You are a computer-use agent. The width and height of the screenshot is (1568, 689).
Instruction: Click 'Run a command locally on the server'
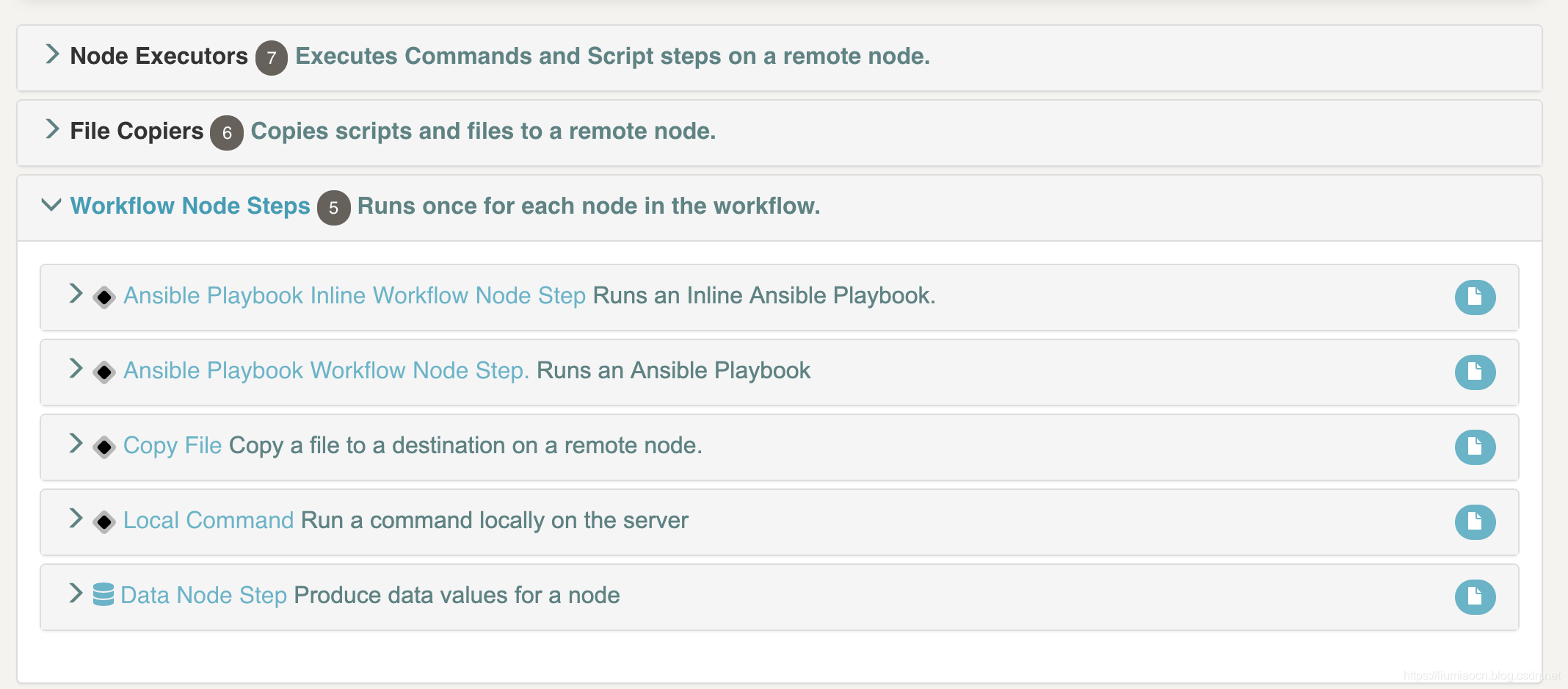(495, 521)
